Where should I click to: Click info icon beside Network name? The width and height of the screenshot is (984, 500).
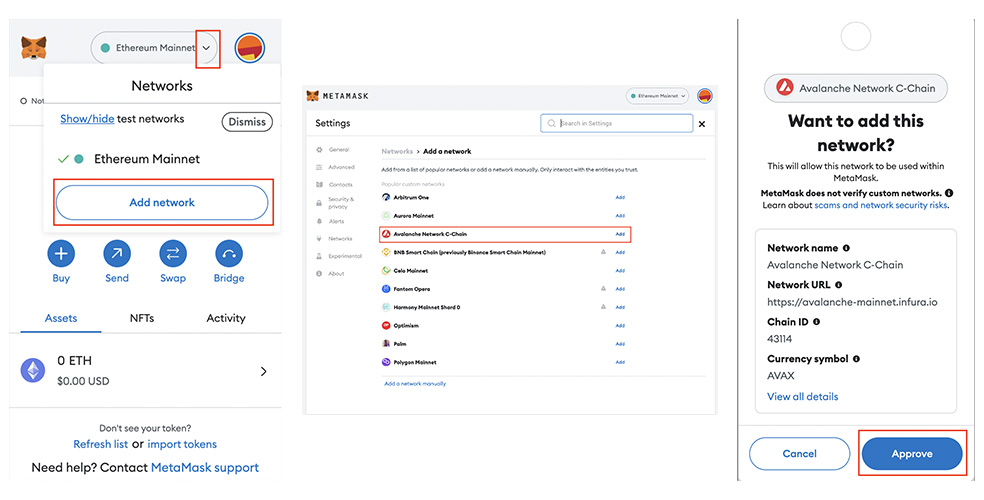coord(846,248)
